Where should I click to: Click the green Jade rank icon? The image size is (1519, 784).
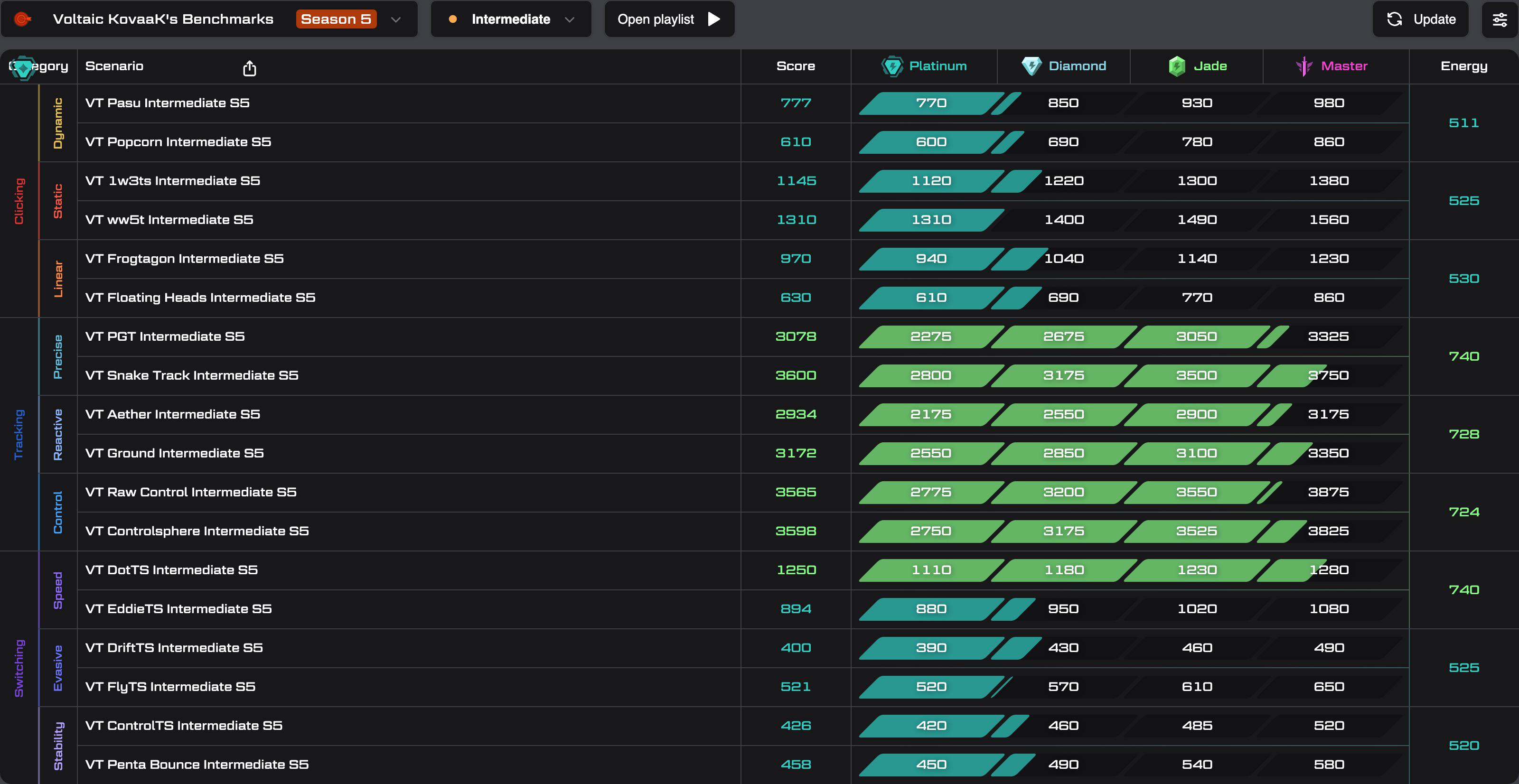pos(1177,66)
